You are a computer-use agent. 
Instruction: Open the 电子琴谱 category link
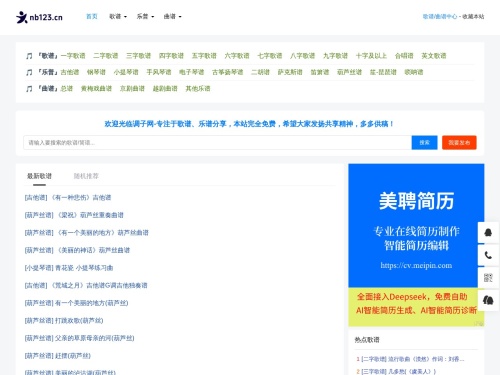click(x=191, y=72)
